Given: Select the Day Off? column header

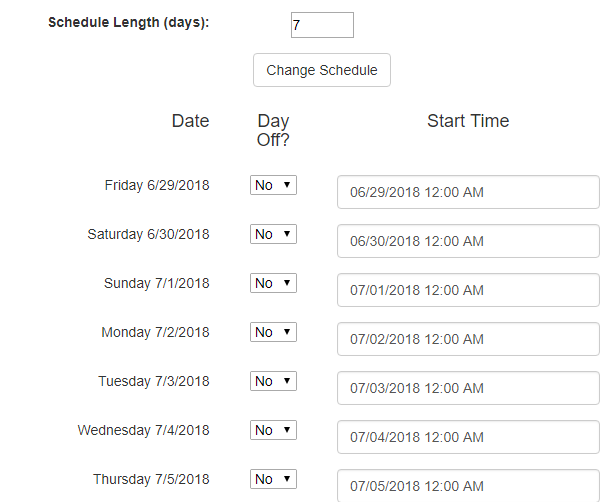Looking at the screenshot, I should (273, 130).
